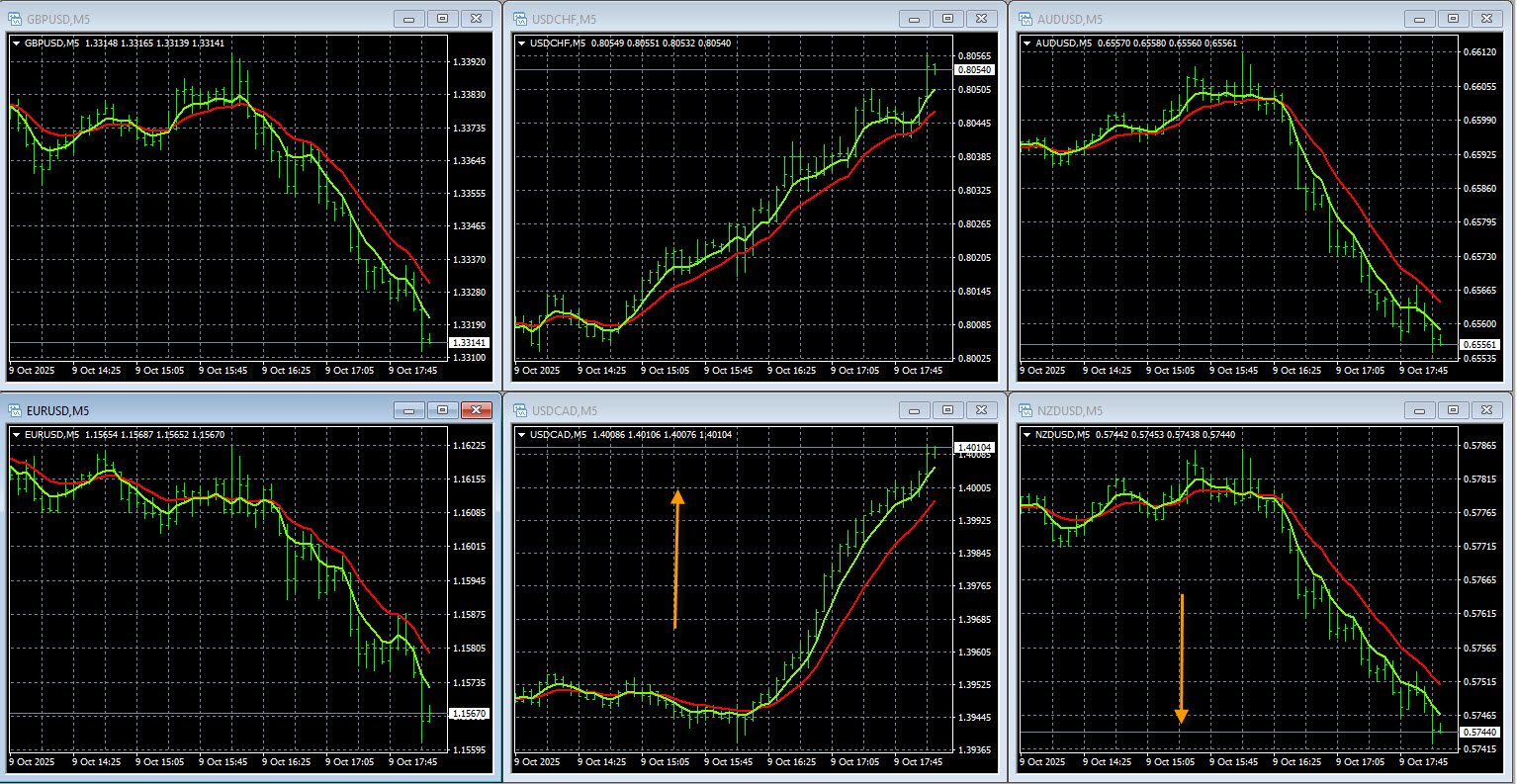Expand the GBPUSD,M5 header triangle

click(17, 44)
